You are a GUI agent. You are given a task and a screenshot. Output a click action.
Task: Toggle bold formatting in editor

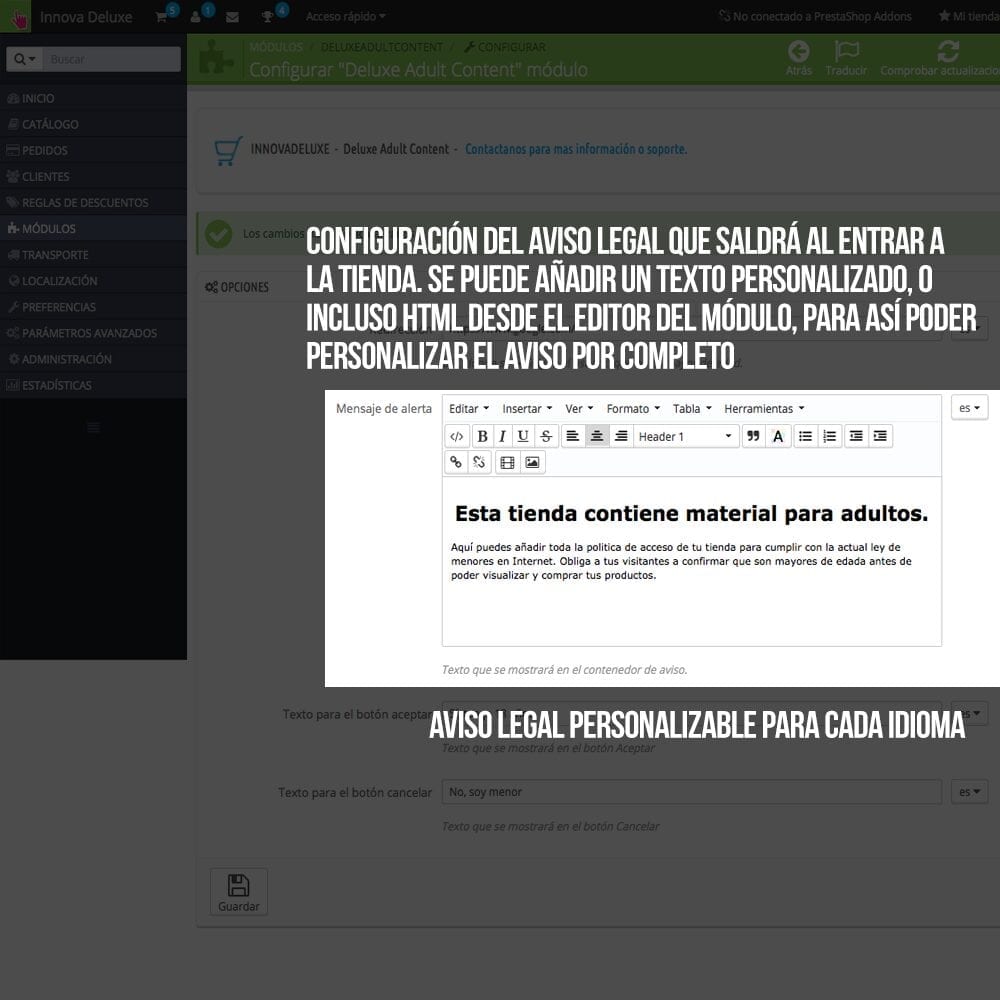click(x=483, y=436)
